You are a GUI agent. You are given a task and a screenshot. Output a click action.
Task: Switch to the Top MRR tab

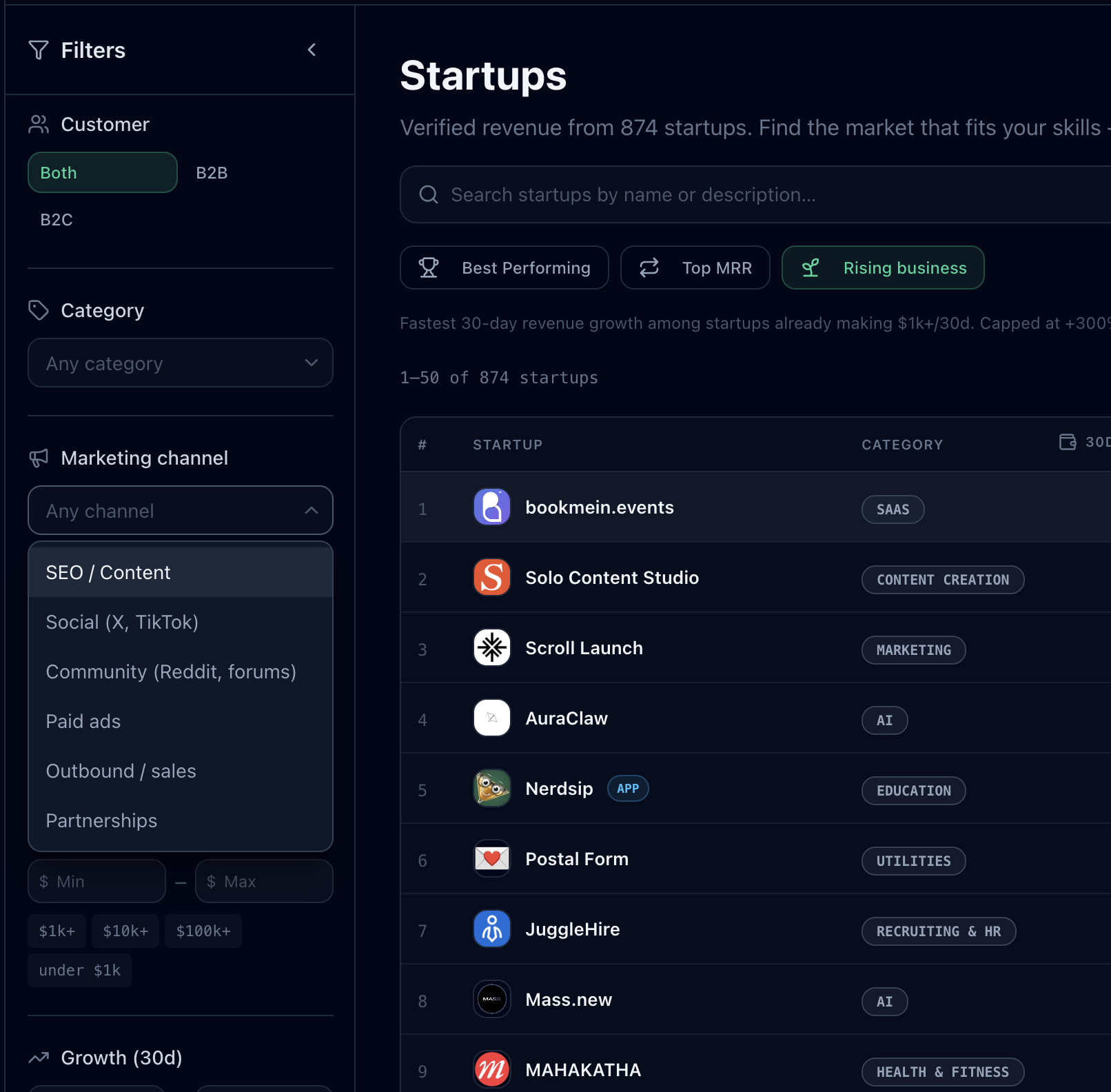coord(695,267)
